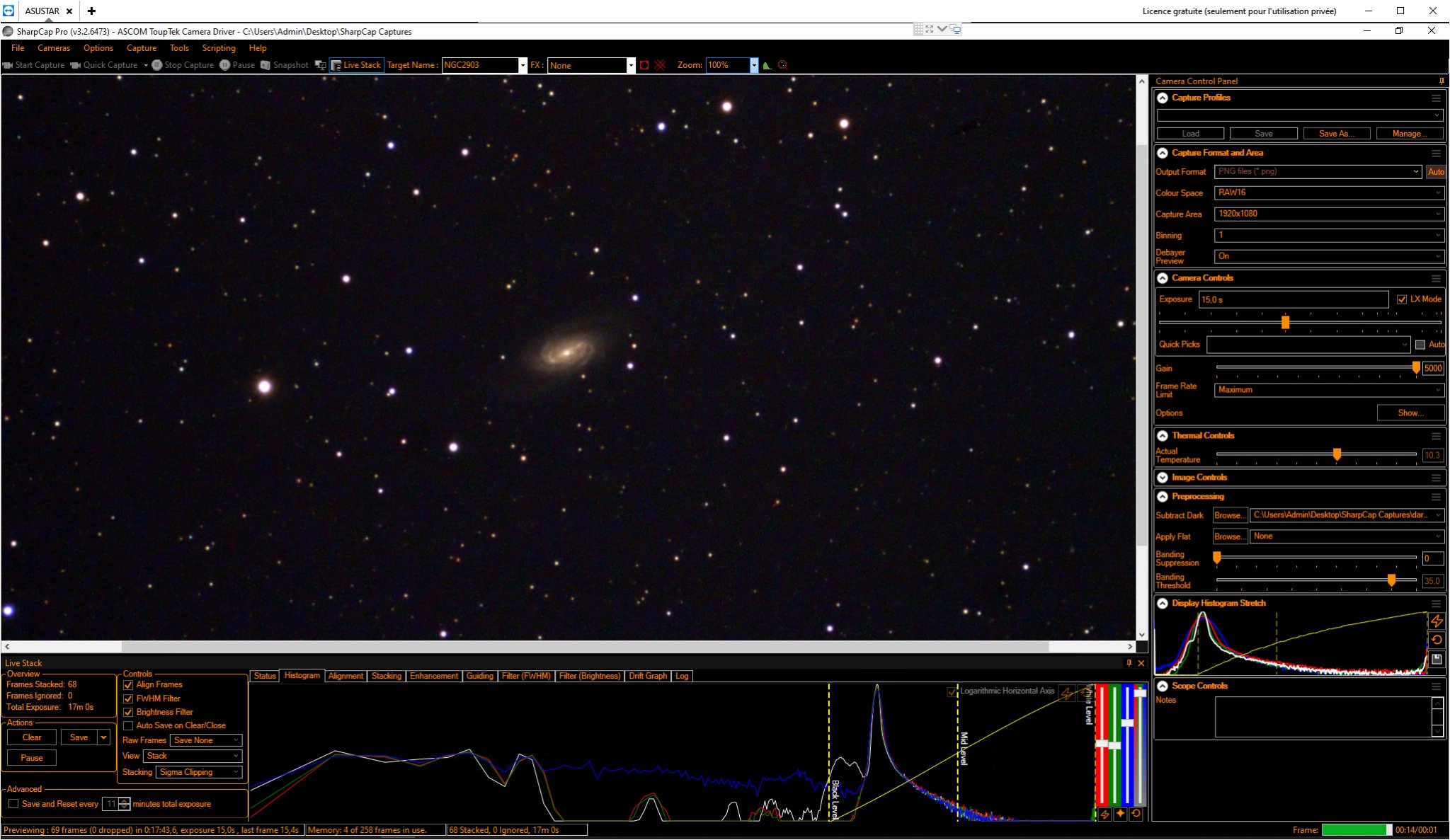Enable Auto Save on Clear/Close
Image resolution: width=1450 pixels, height=840 pixels.
click(128, 725)
